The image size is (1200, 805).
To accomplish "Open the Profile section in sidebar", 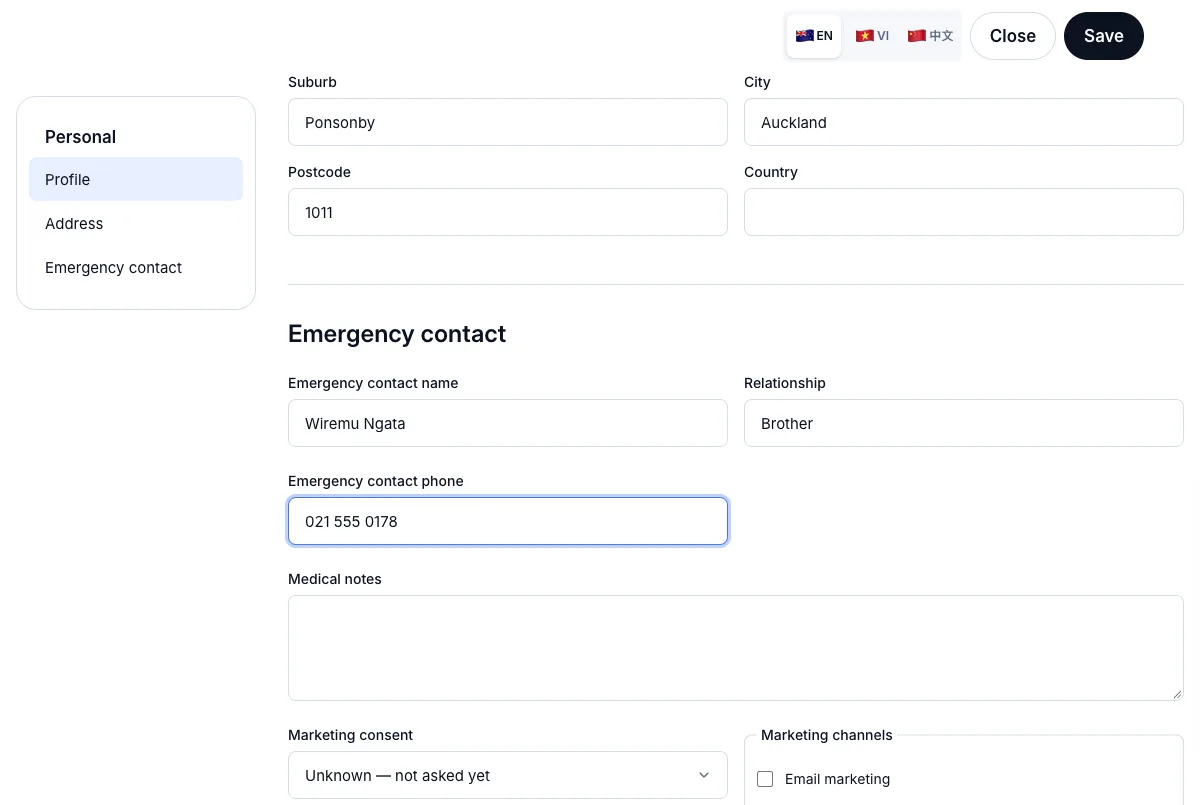I will click(x=136, y=179).
